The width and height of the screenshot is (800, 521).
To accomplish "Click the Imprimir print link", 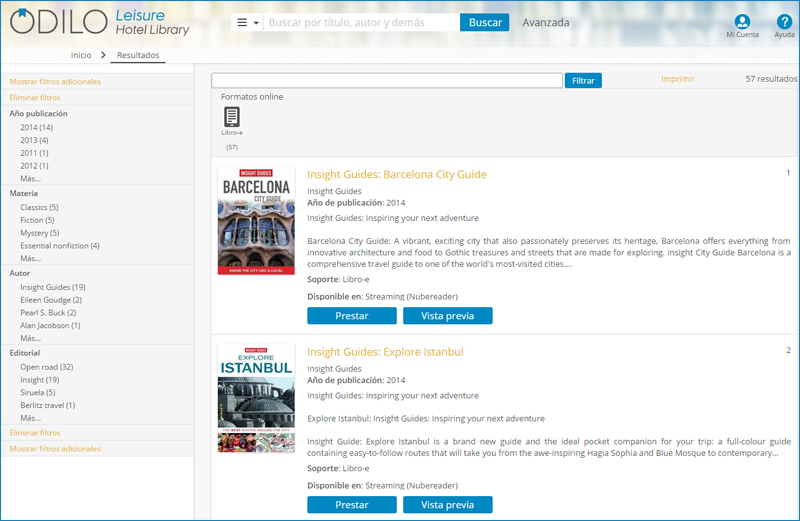I will tap(678, 79).
